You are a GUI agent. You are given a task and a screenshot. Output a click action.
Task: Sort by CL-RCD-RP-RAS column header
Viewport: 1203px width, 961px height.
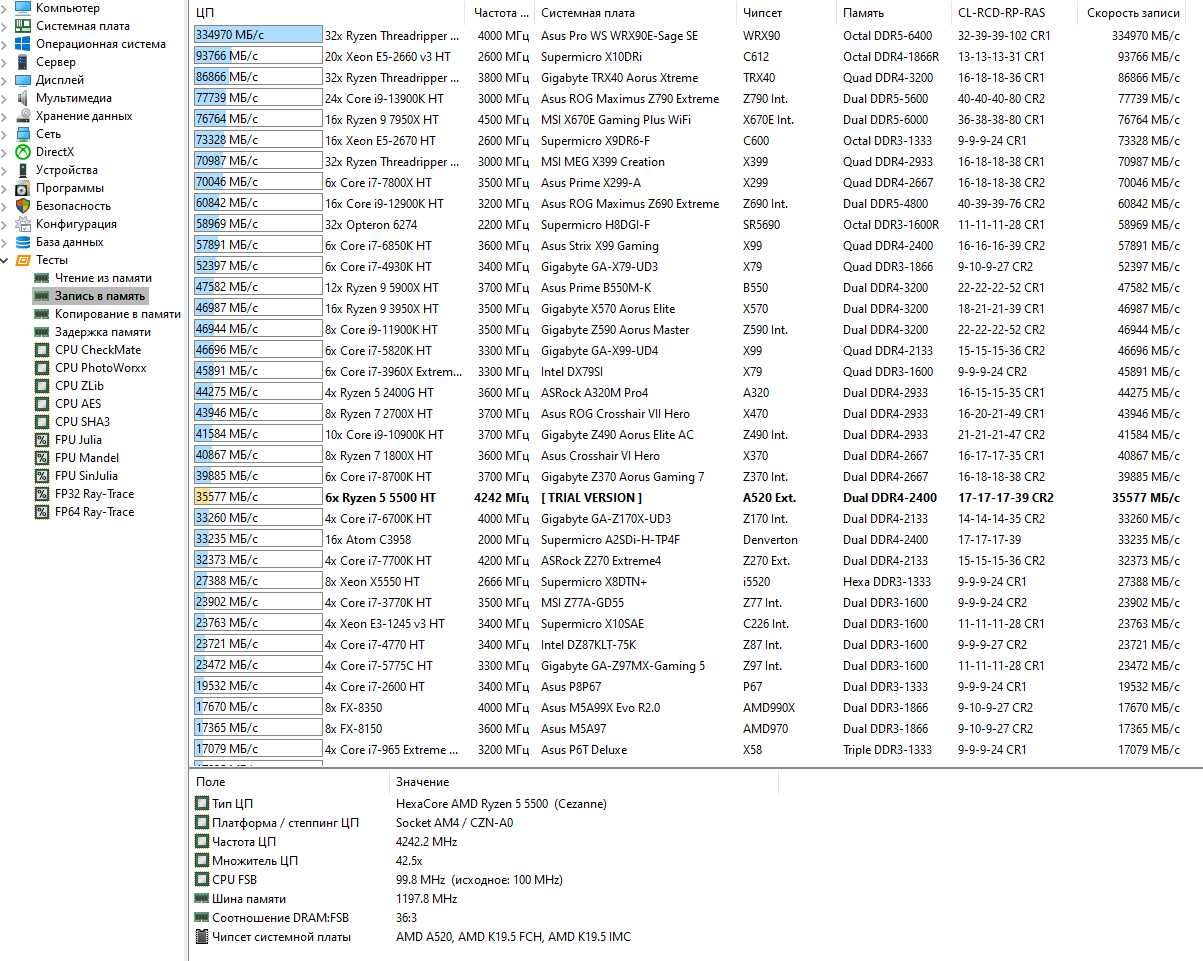point(1014,13)
